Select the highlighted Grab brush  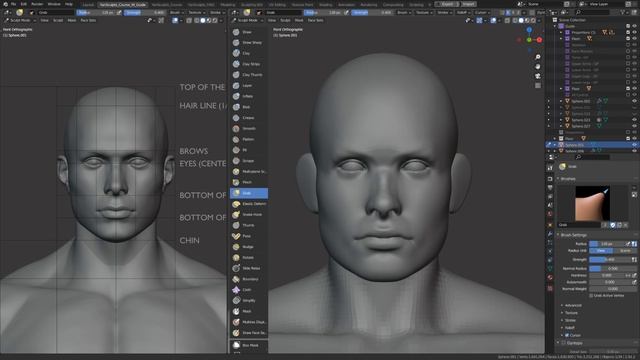point(249,193)
